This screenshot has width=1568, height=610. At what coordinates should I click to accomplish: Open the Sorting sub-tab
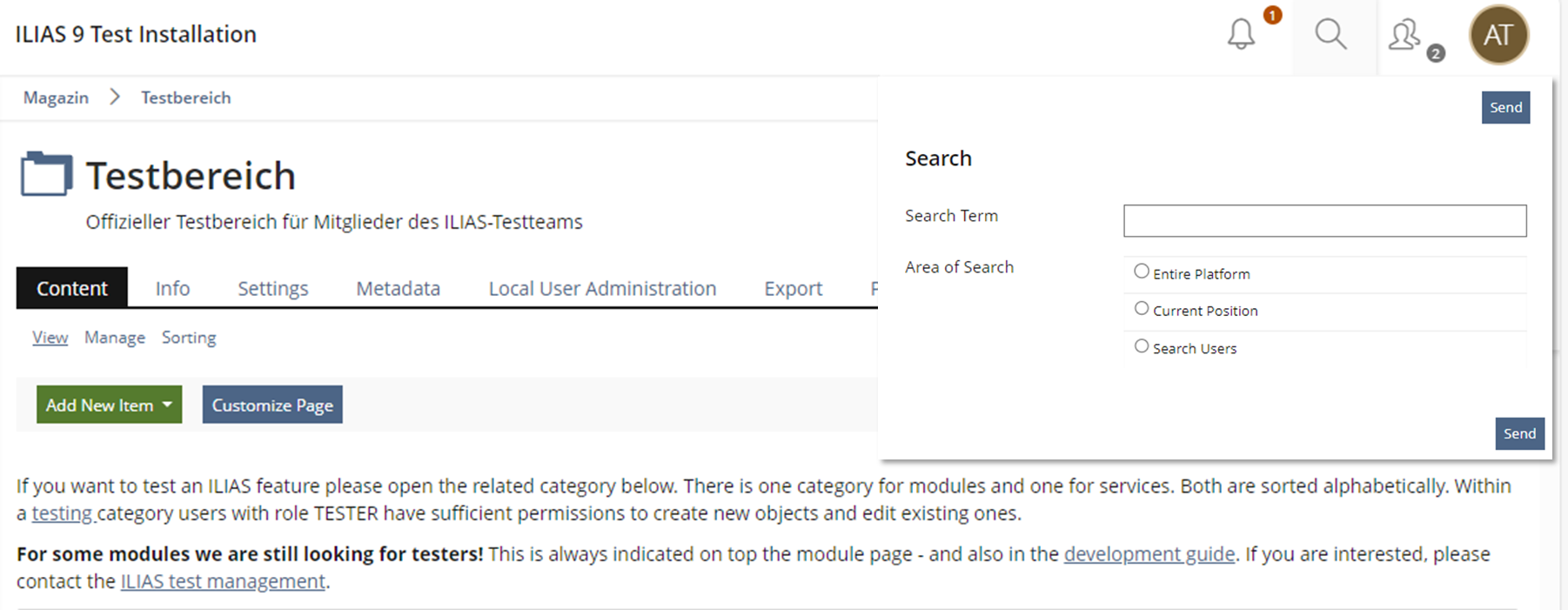pos(189,338)
